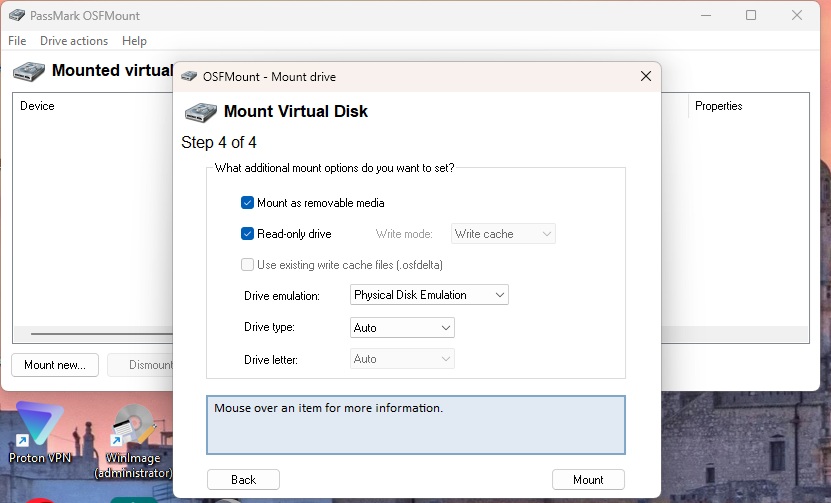831x503 pixels.
Task: Open the Drive actions menu
Action: coord(74,41)
